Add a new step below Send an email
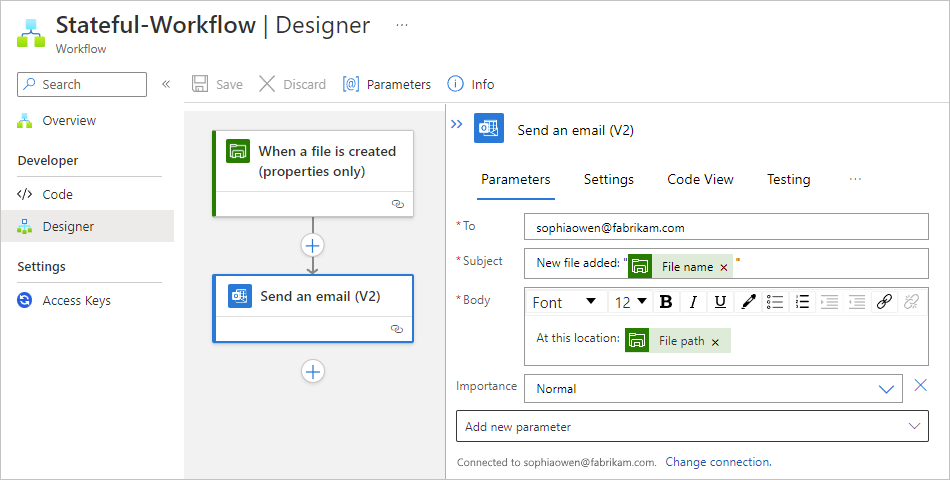Screen dimensions: 950x480 (313, 371)
